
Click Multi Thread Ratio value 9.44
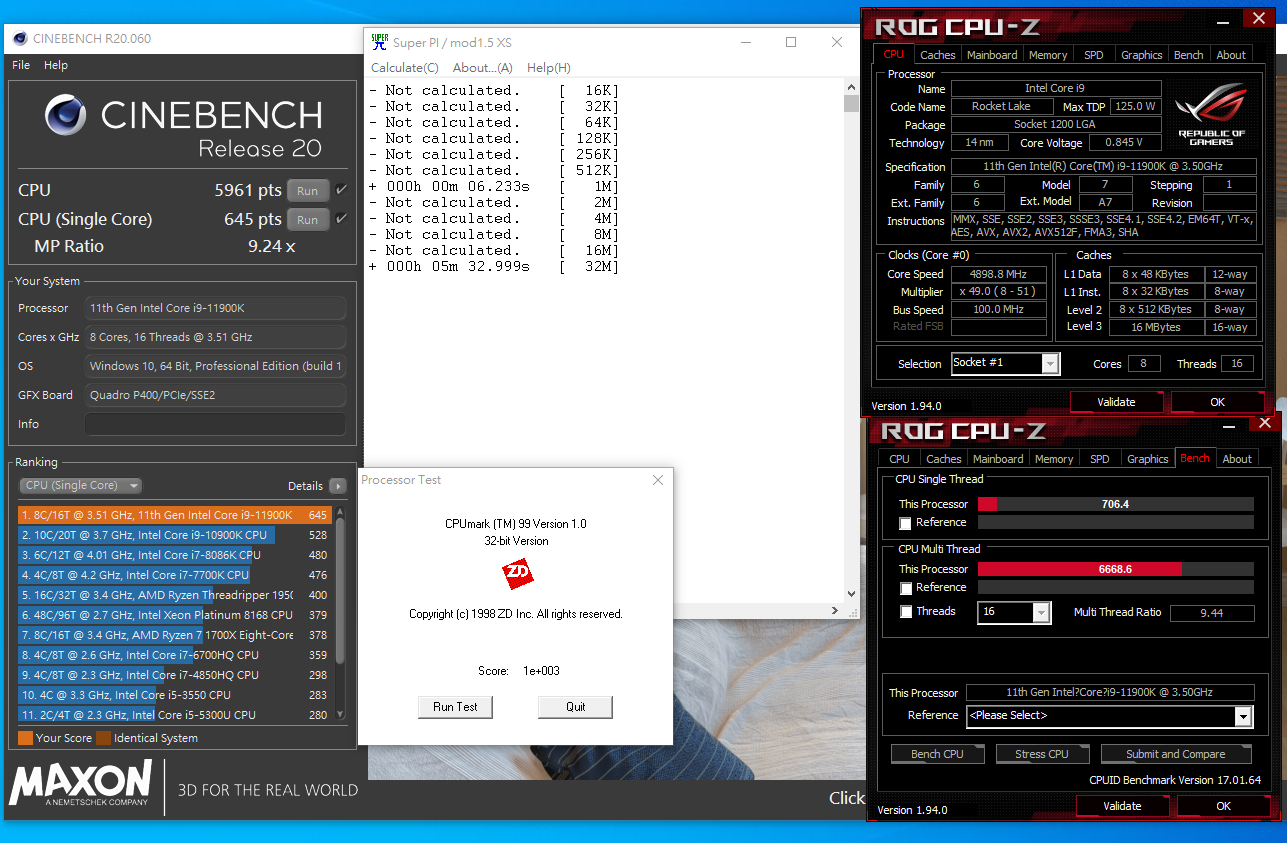tap(1212, 613)
